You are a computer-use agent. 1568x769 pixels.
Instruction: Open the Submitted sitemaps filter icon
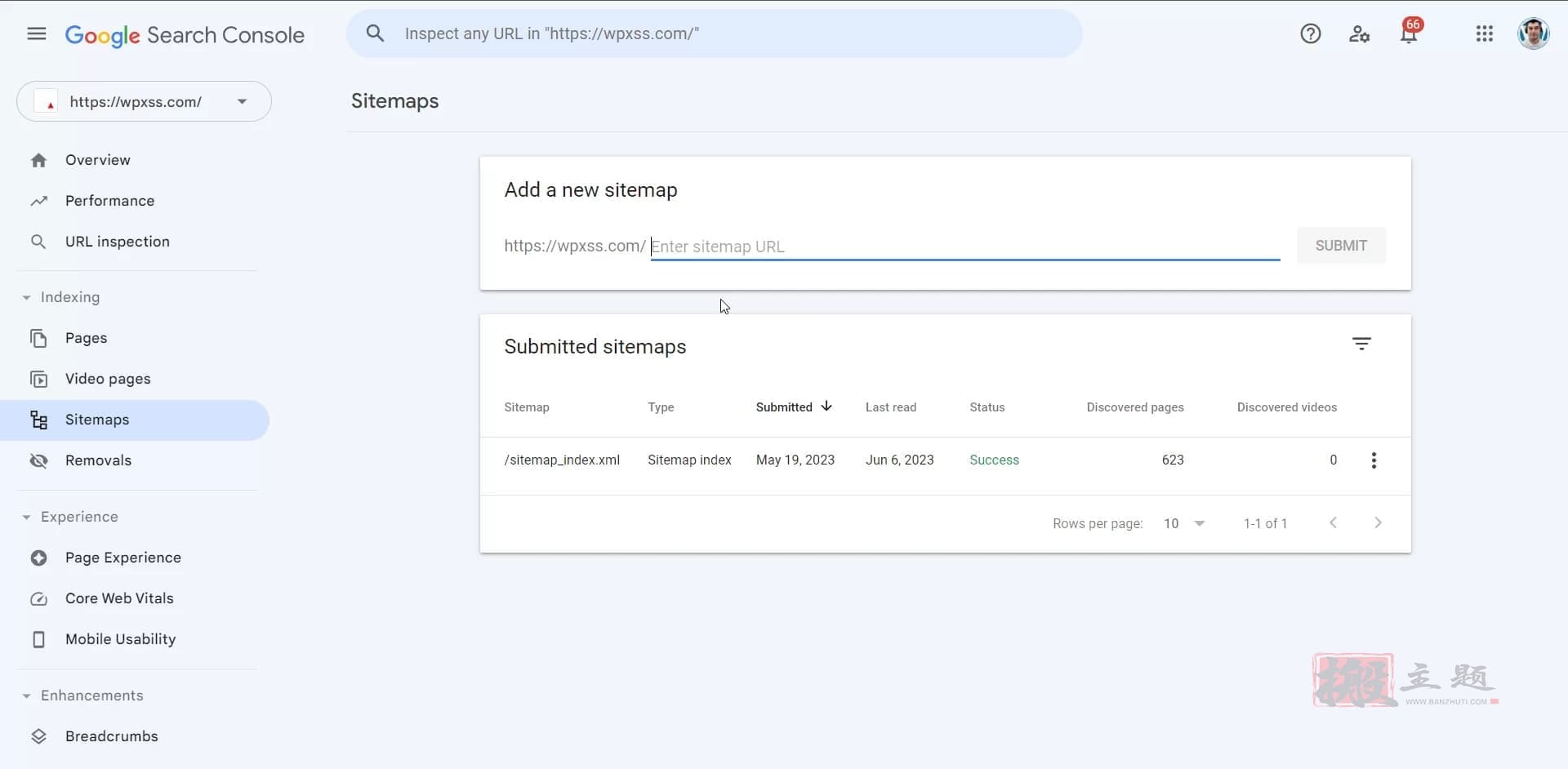pos(1361,344)
